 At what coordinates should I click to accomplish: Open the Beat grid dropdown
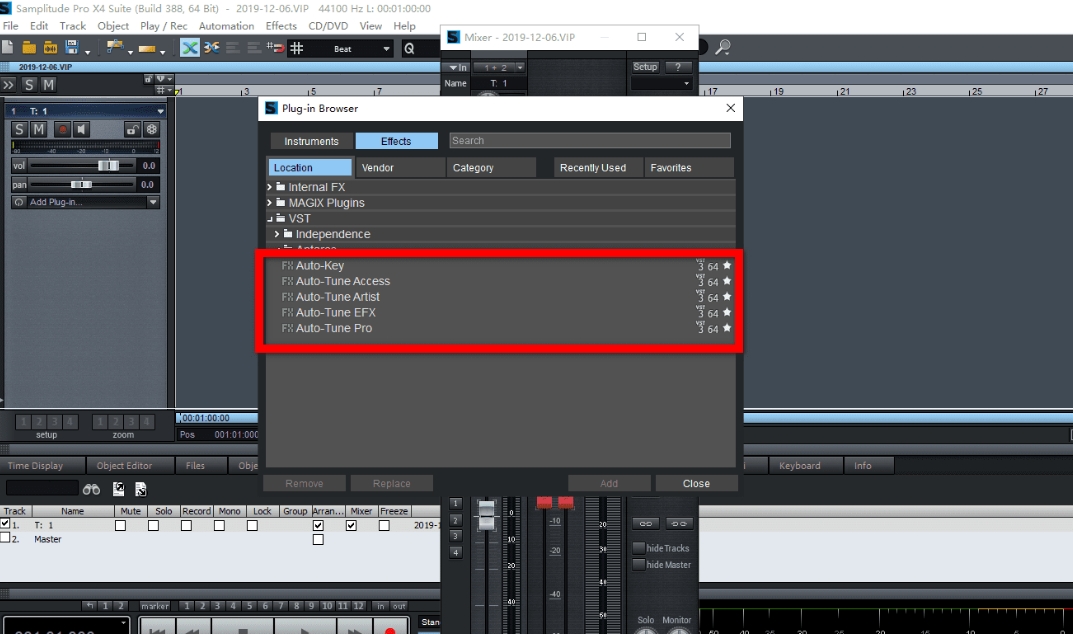tap(386, 49)
